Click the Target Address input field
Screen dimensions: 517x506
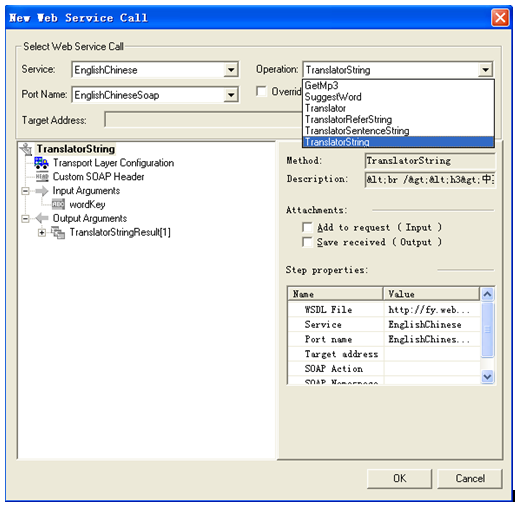click(203, 120)
